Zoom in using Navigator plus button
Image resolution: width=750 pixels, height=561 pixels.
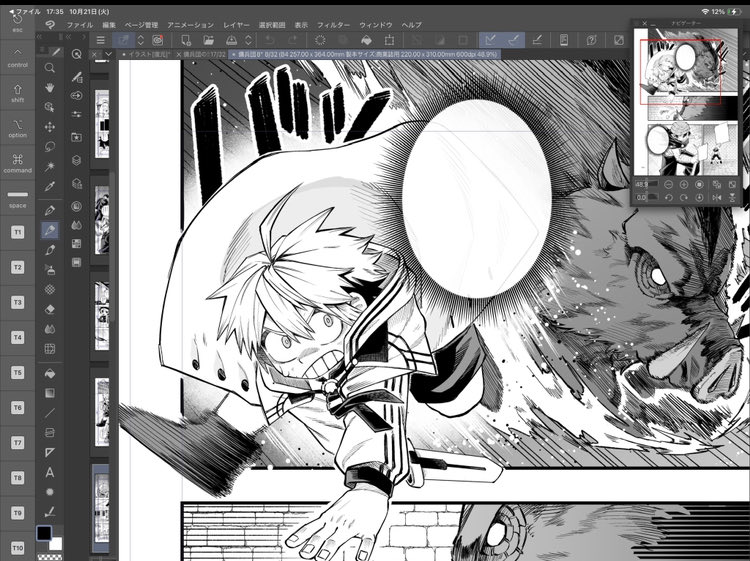coord(684,185)
